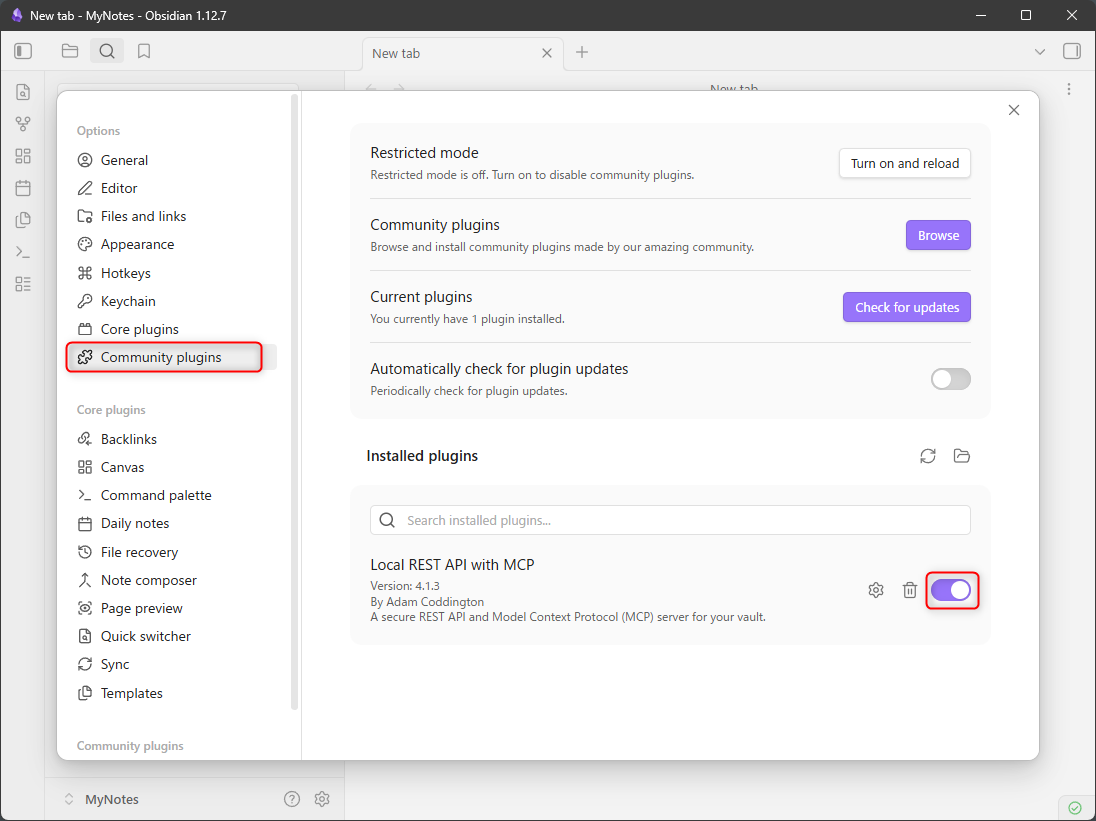The height and width of the screenshot is (821, 1096).
Task: Go to Core plugins settings
Action: point(171,328)
